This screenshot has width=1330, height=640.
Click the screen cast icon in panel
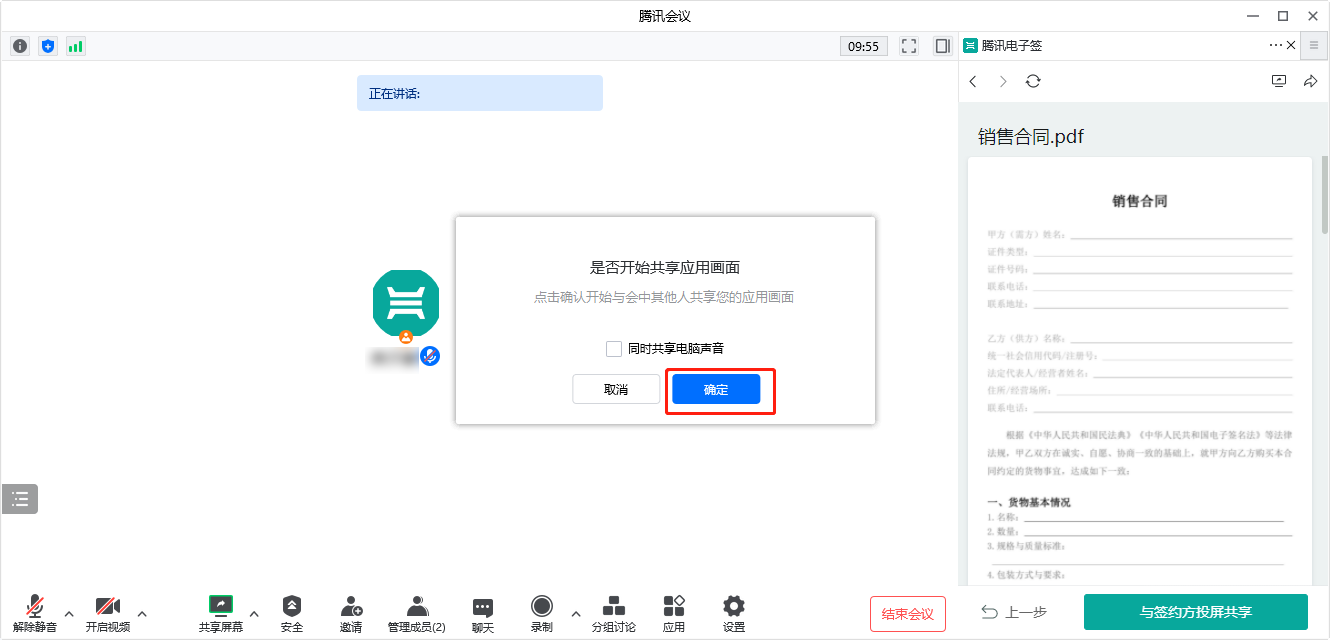(x=1279, y=81)
